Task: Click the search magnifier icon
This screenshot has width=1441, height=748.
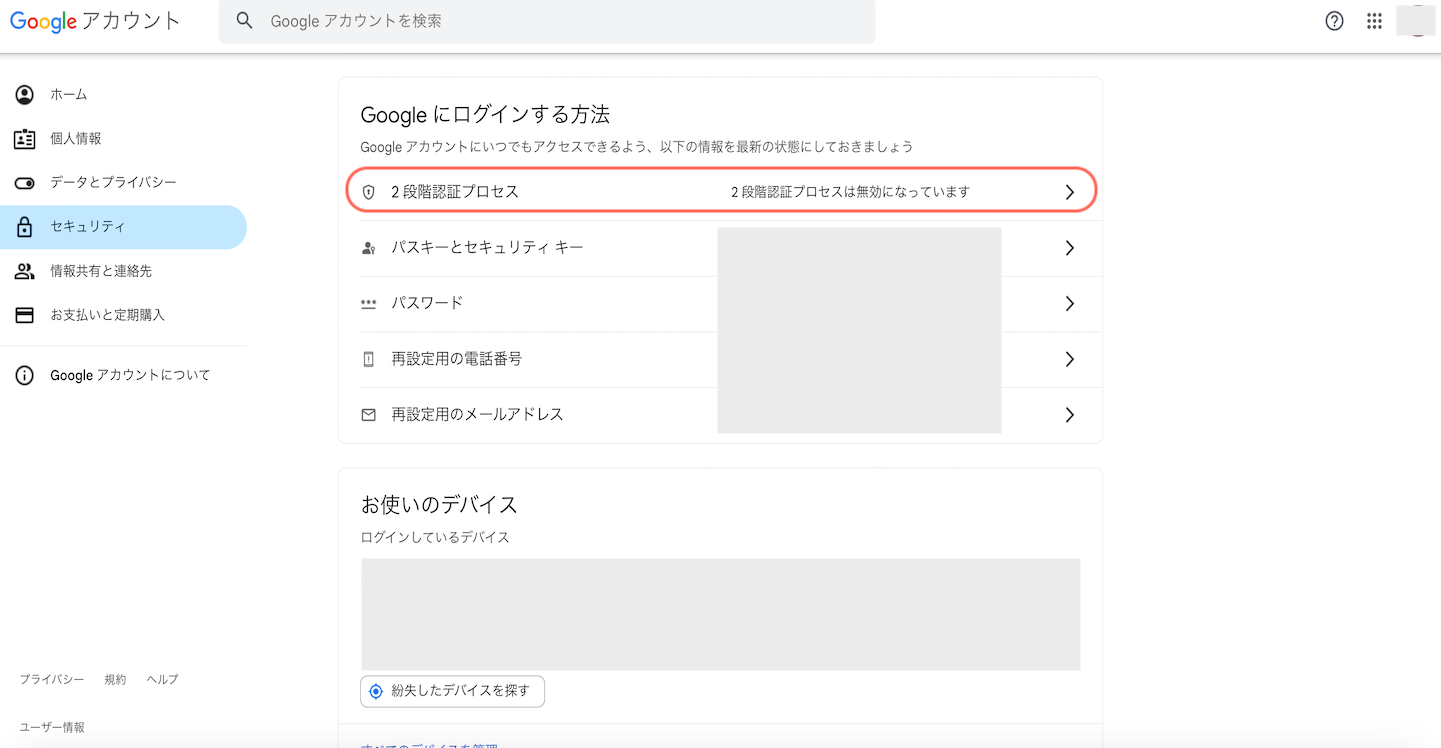Action: pos(244,21)
